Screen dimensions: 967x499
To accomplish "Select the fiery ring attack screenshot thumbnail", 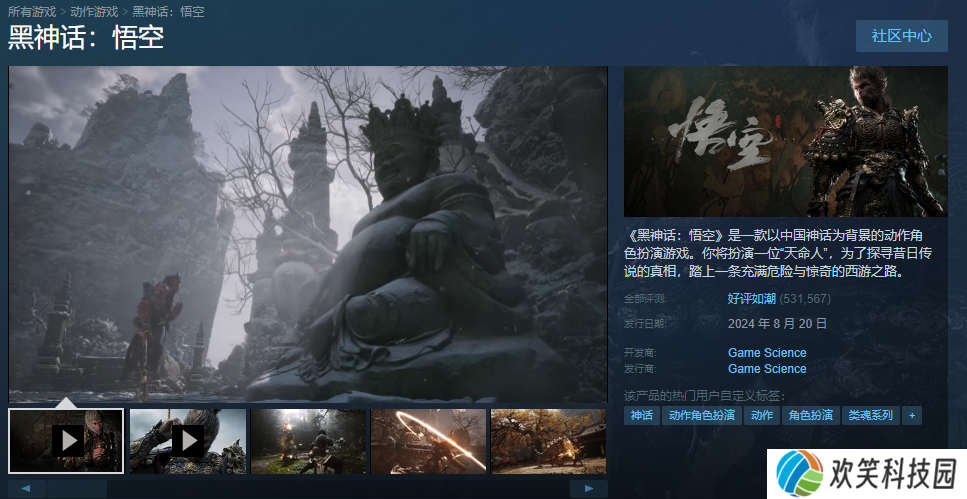I will 429,441.
